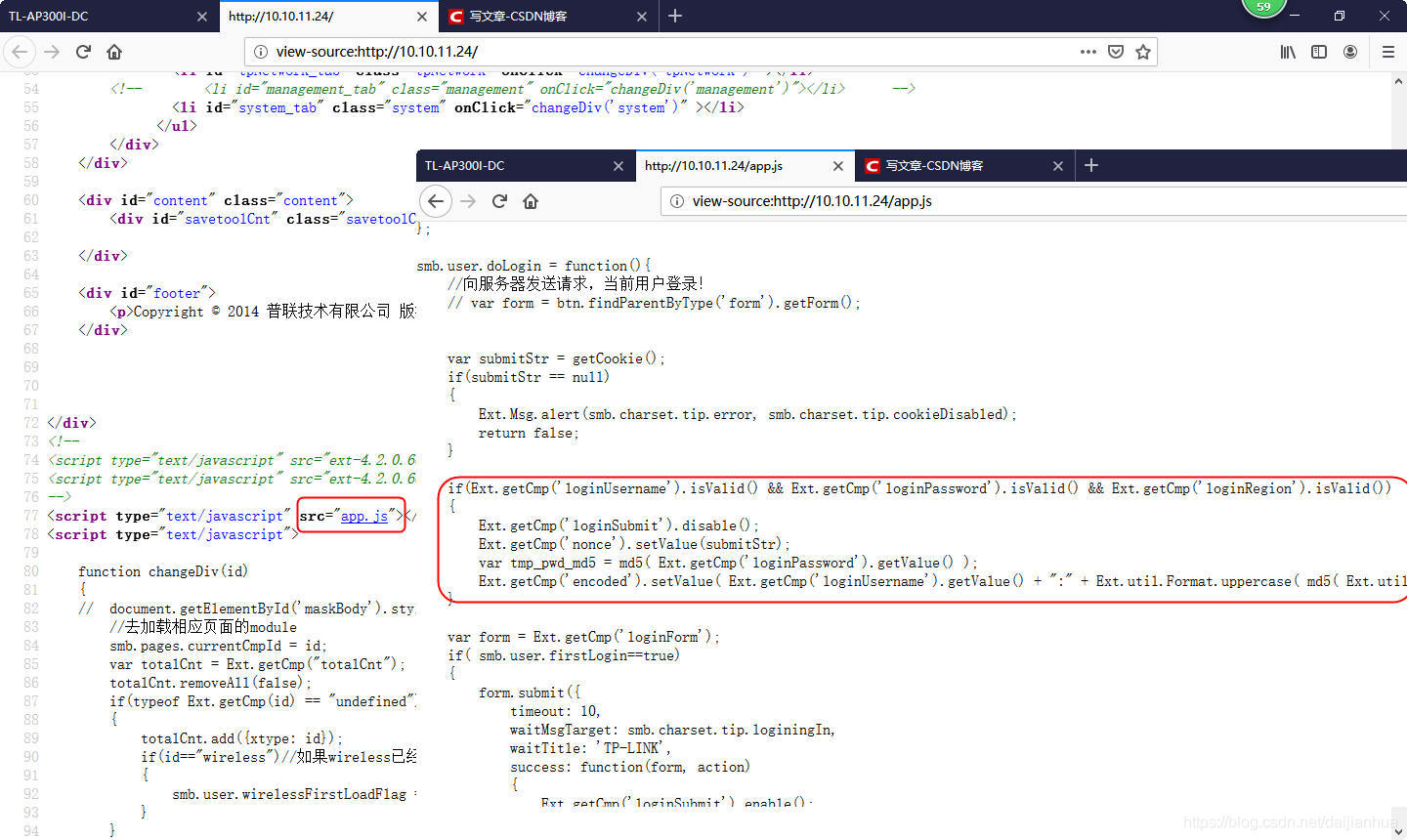Open Firefox hamburger menu
This screenshot has width=1407, height=840.
pyautogui.click(x=1387, y=52)
